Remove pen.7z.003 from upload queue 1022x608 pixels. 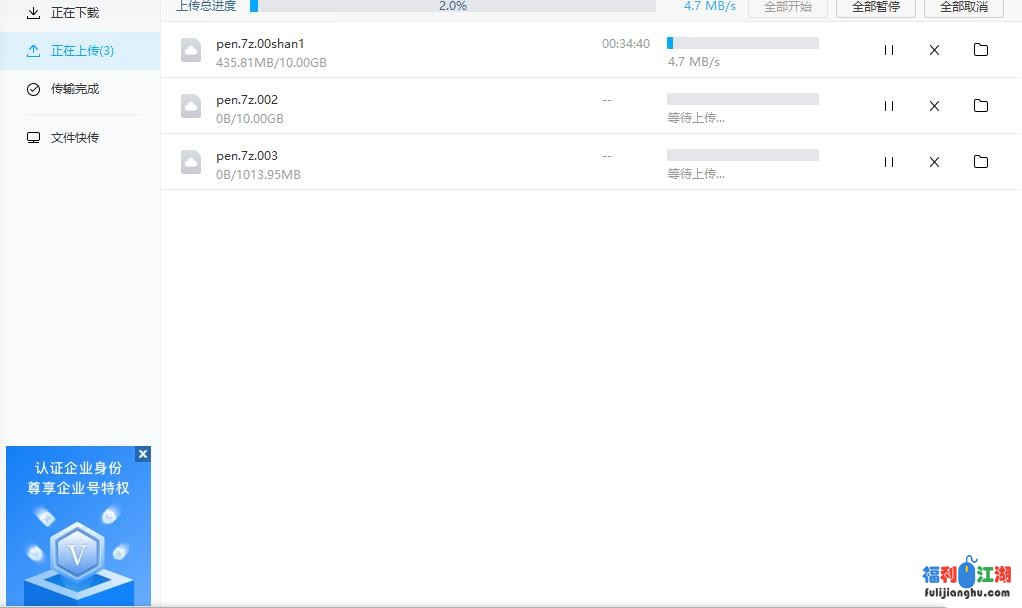pyautogui.click(x=934, y=162)
